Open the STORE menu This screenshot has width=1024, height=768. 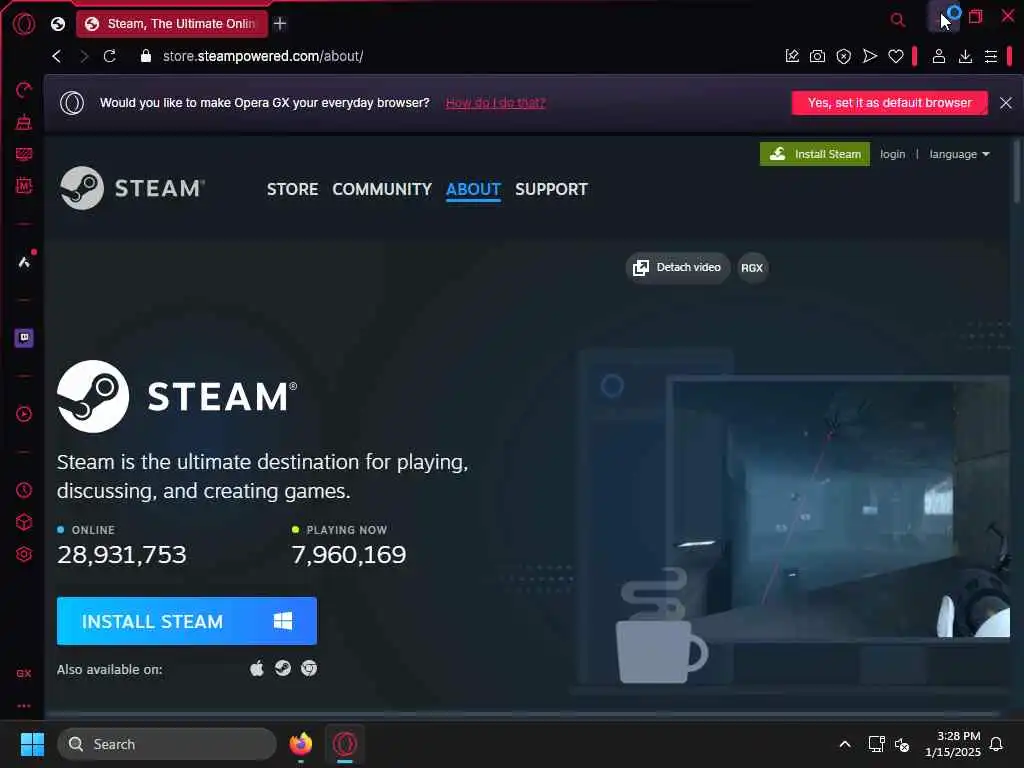point(292,189)
